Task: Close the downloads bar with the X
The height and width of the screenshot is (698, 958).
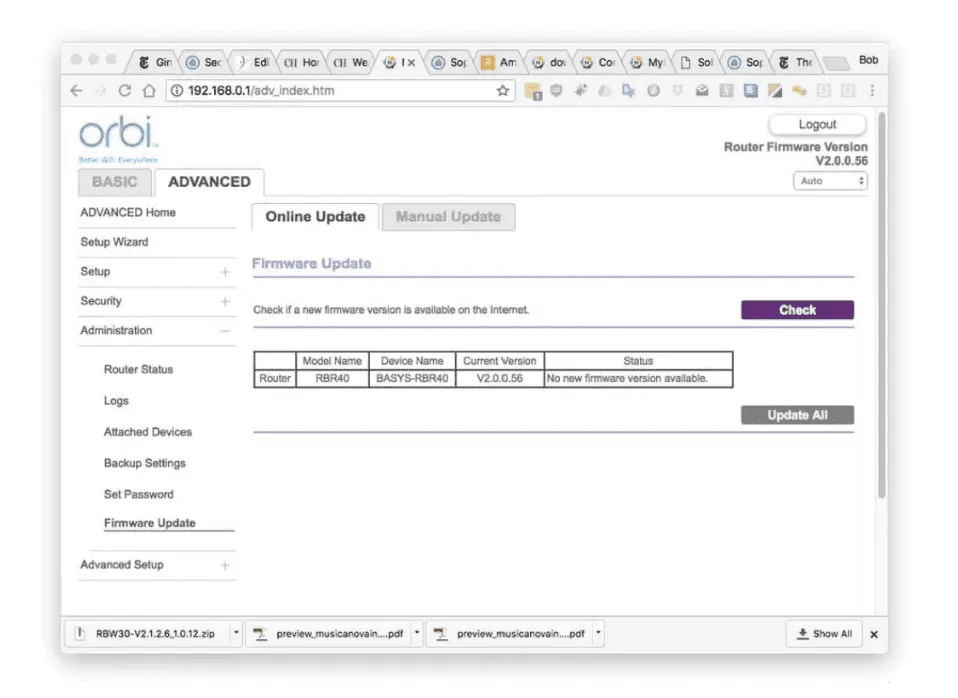Action: pos(873,634)
